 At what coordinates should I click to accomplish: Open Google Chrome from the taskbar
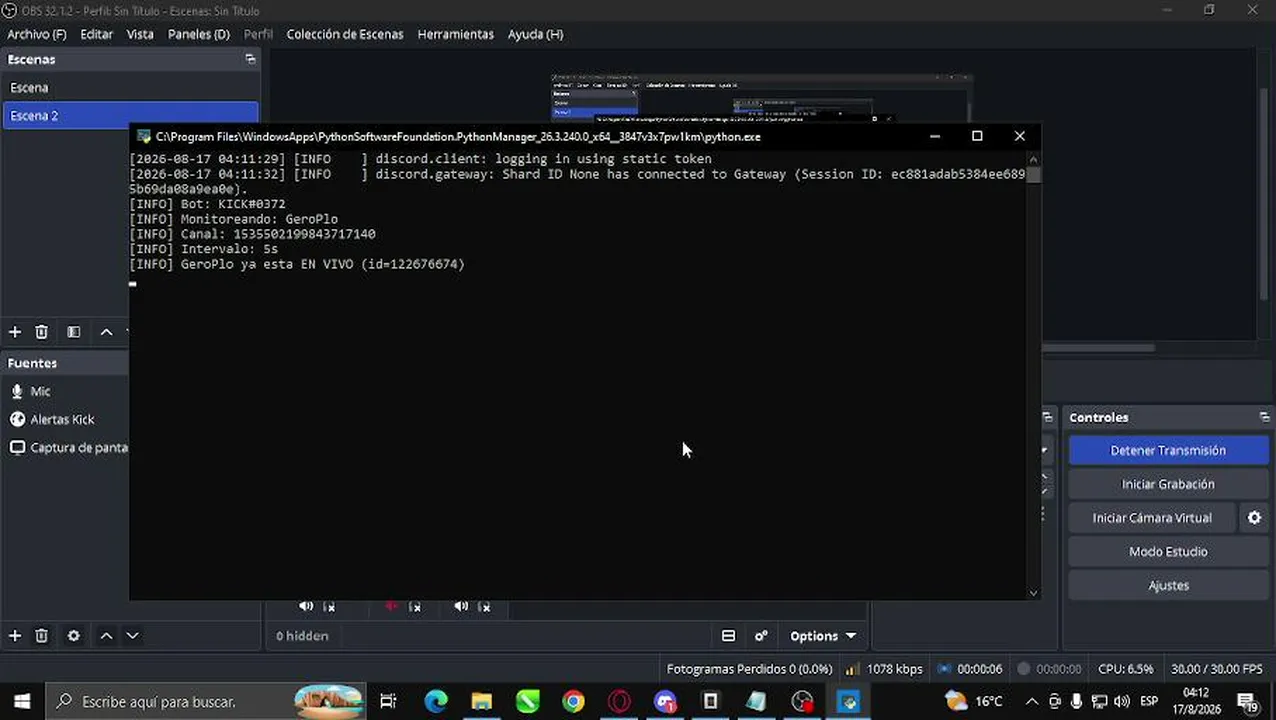(573, 702)
